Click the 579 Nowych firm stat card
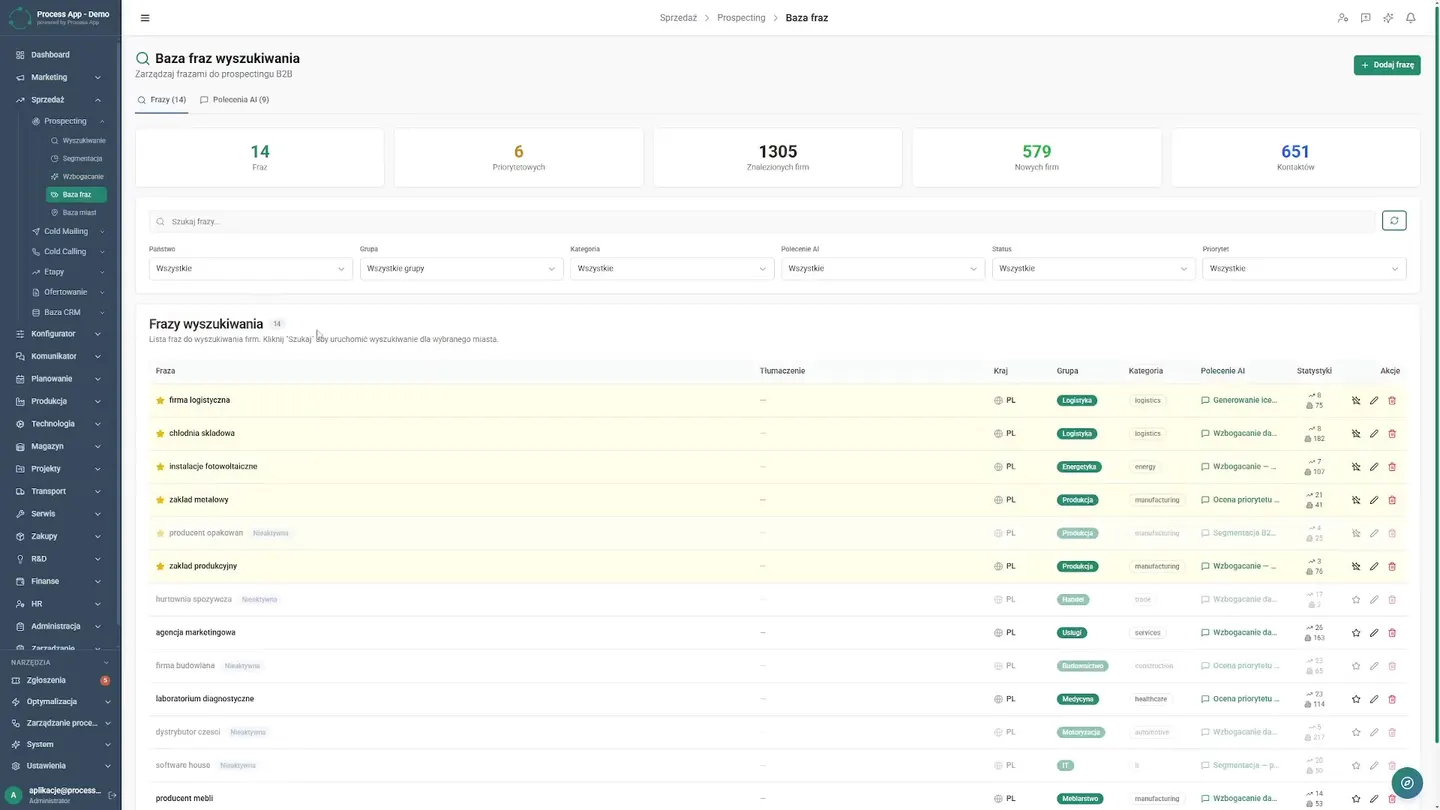 point(1037,157)
